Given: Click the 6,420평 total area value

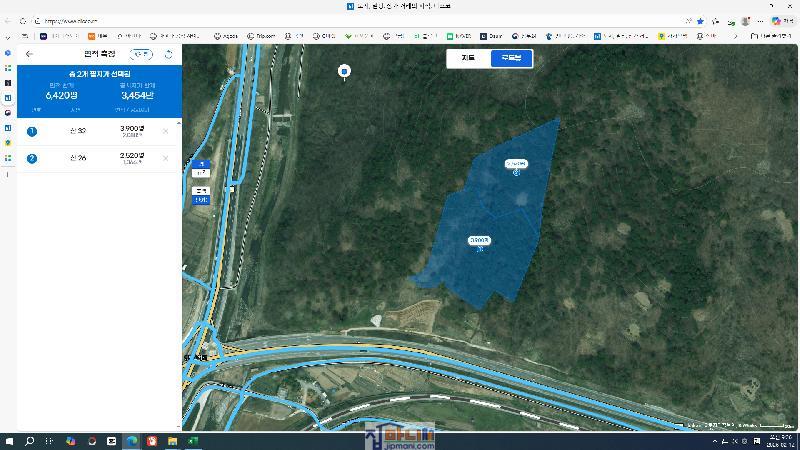Looking at the screenshot, I should tap(62, 96).
